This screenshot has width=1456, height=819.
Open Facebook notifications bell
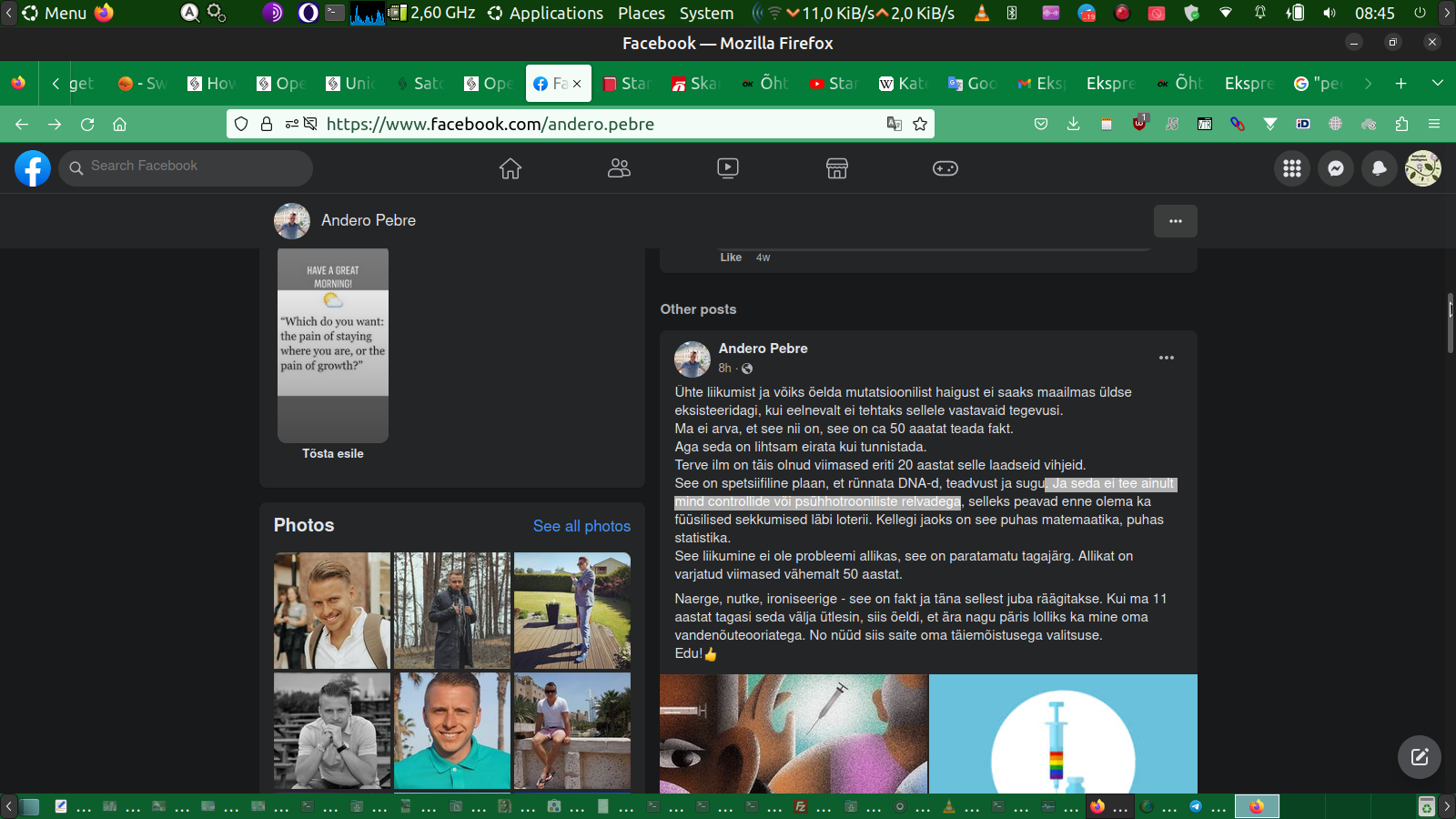pos(1380,168)
